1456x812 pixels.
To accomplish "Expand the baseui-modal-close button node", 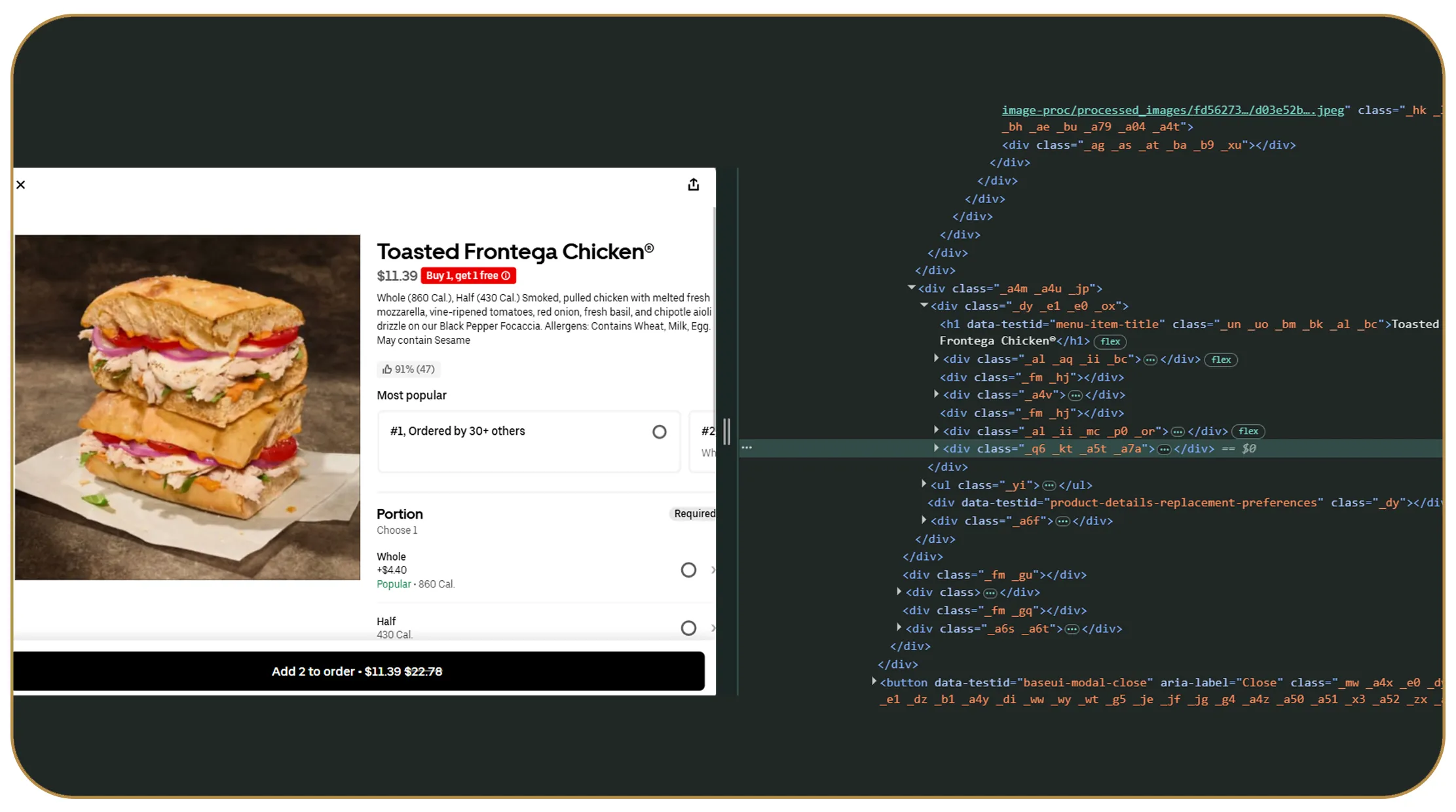I will [x=874, y=682].
